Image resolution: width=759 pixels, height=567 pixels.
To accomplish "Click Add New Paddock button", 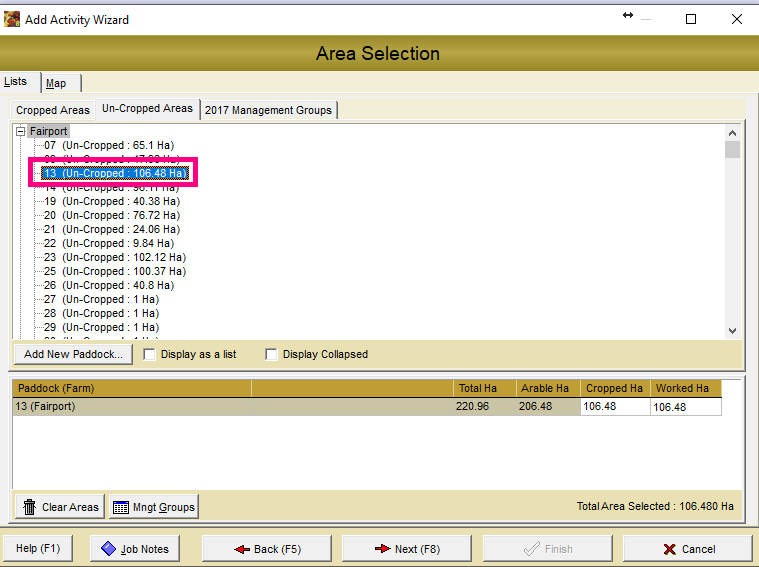I will click(x=73, y=354).
